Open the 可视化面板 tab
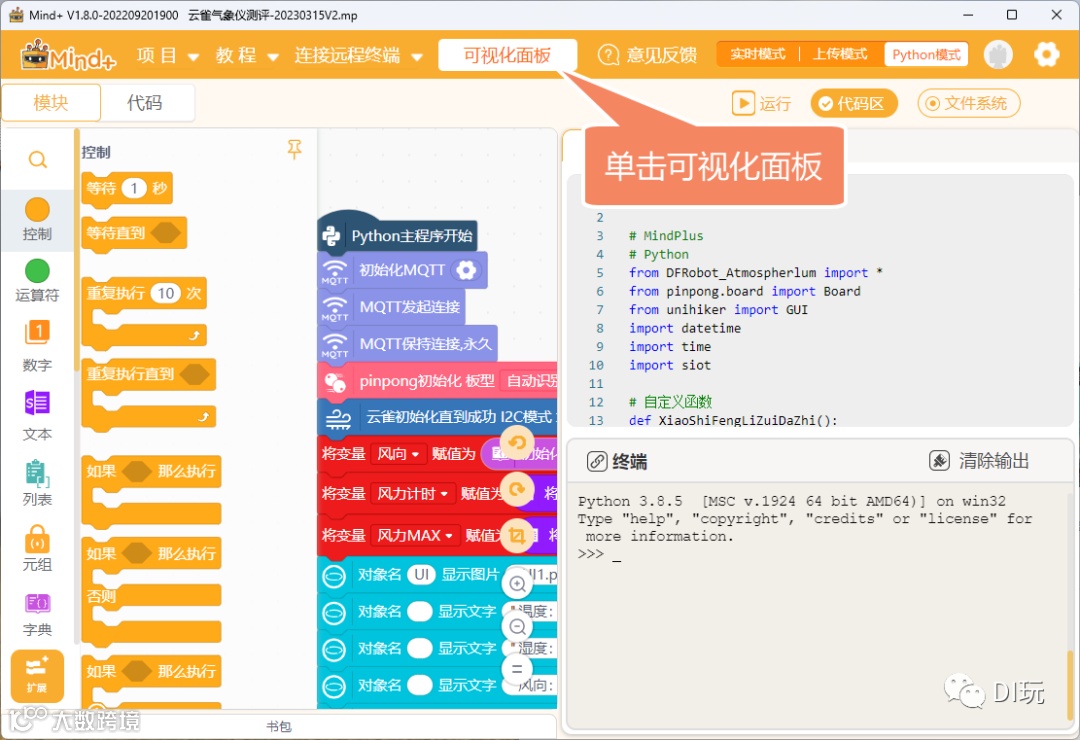Screen dimensions: 1080x740 point(507,55)
